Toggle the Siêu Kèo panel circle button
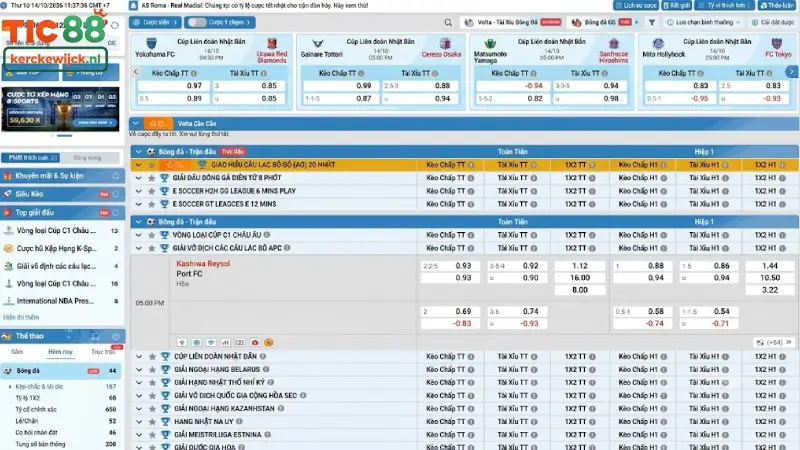The image size is (800, 450). (116, 194)
